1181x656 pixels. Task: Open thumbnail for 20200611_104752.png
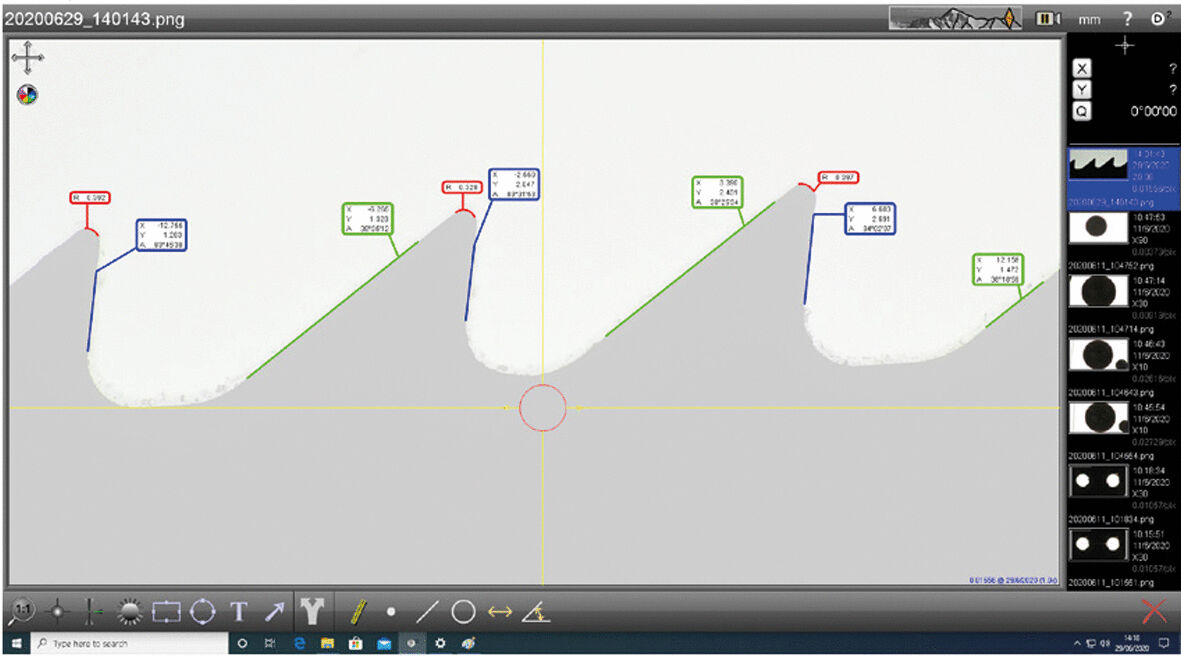[x=1097, y=227]
